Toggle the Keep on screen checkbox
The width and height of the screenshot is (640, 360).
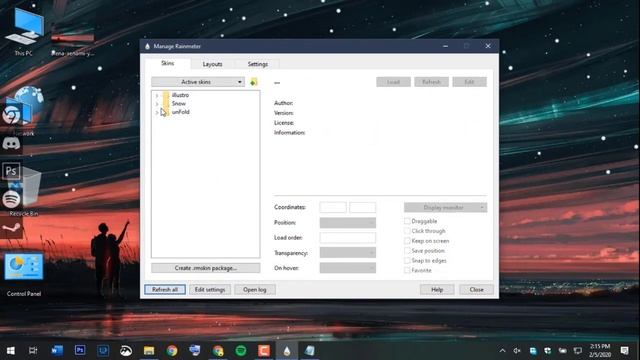[x=407, y=241]
